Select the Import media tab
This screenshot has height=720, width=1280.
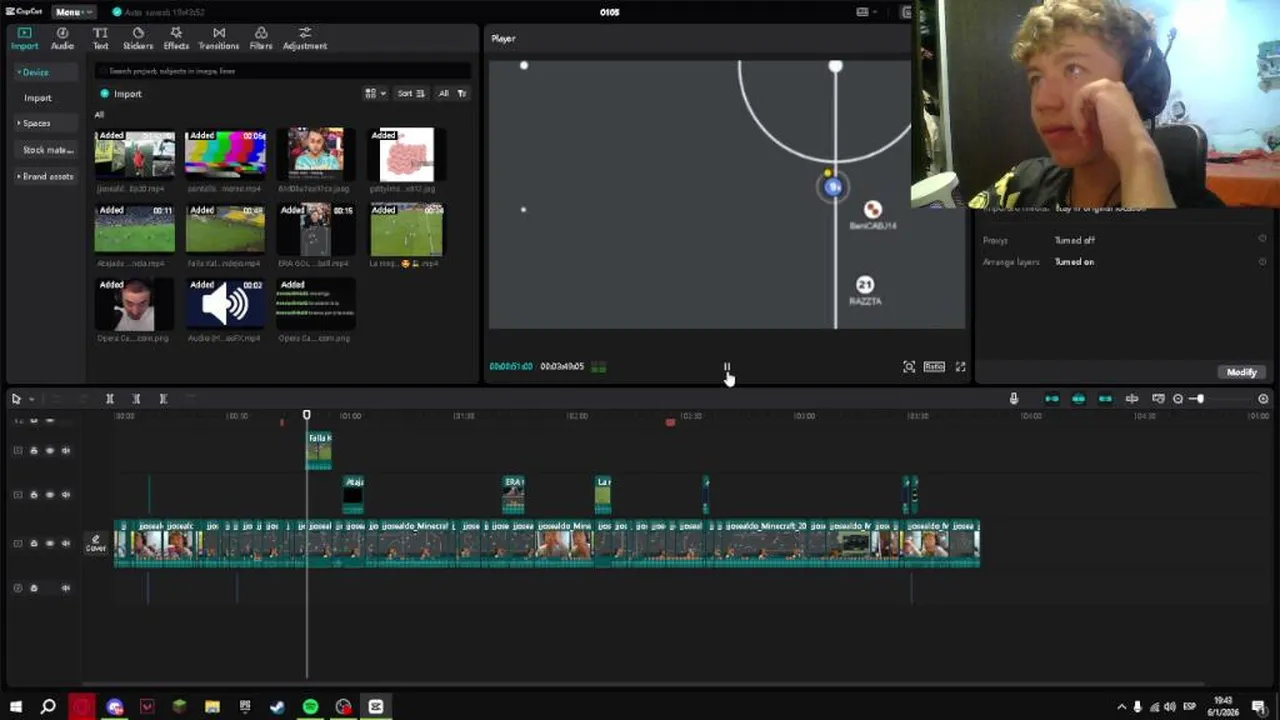click(x=24, y=39)
